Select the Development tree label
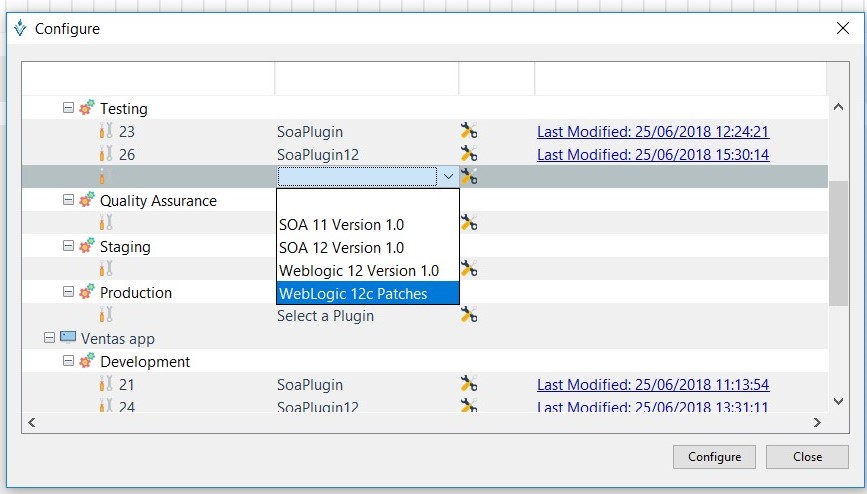 pyautogui.click(x=145, y=362)
